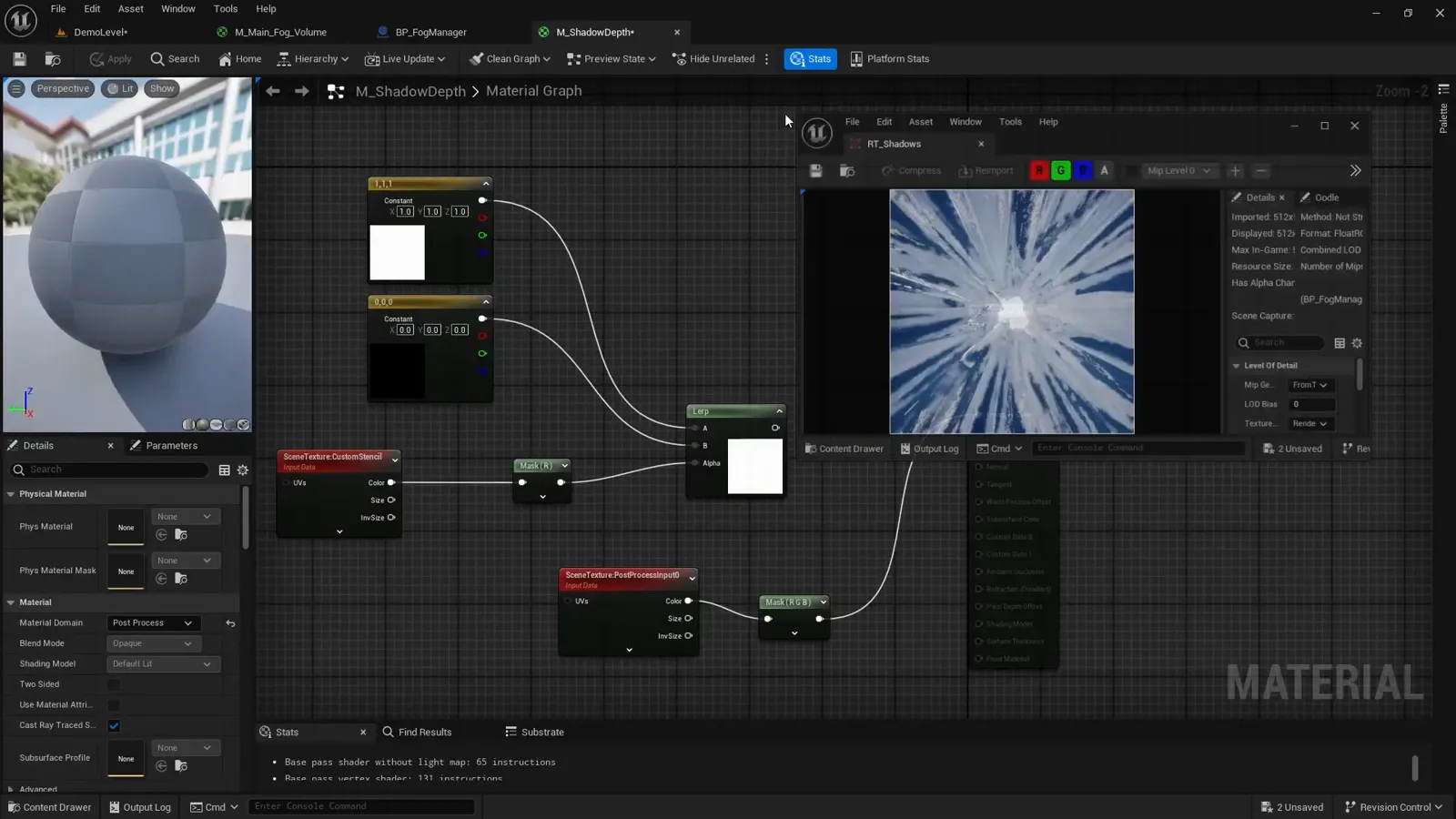Toggle red channel in RT_Shadows viewer
1456x819 pixels.
pos(1039,171)
